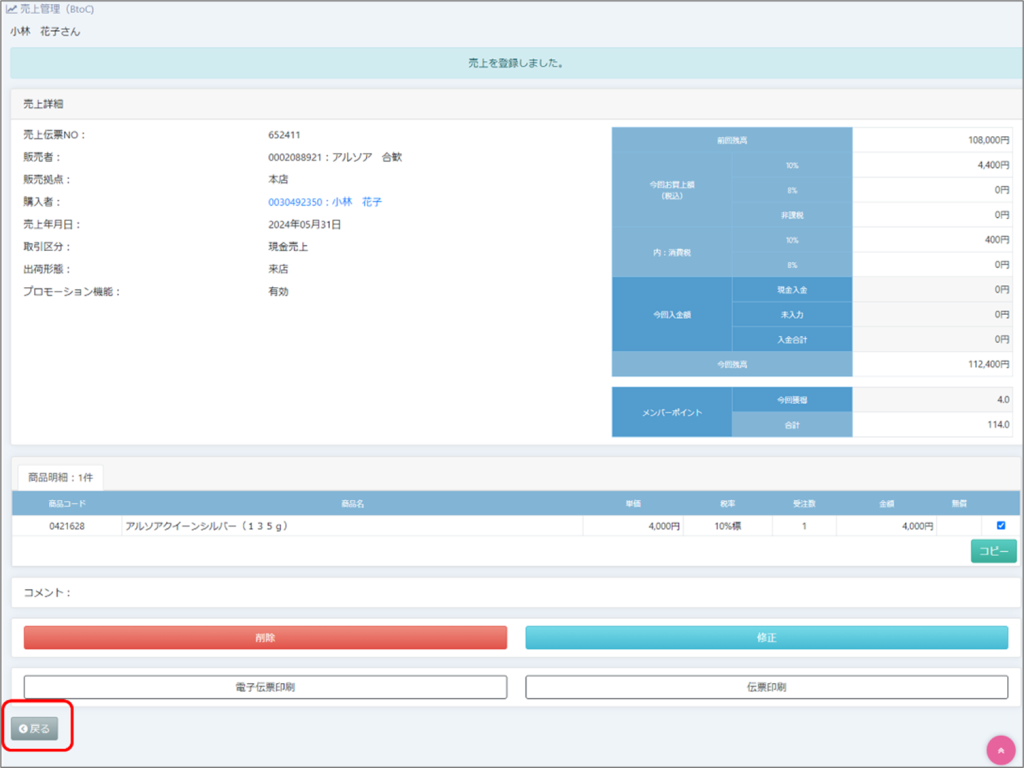Click the pink scroll-to-top arrow icon
The image size is (1024, 768).
click(1001, 750)
